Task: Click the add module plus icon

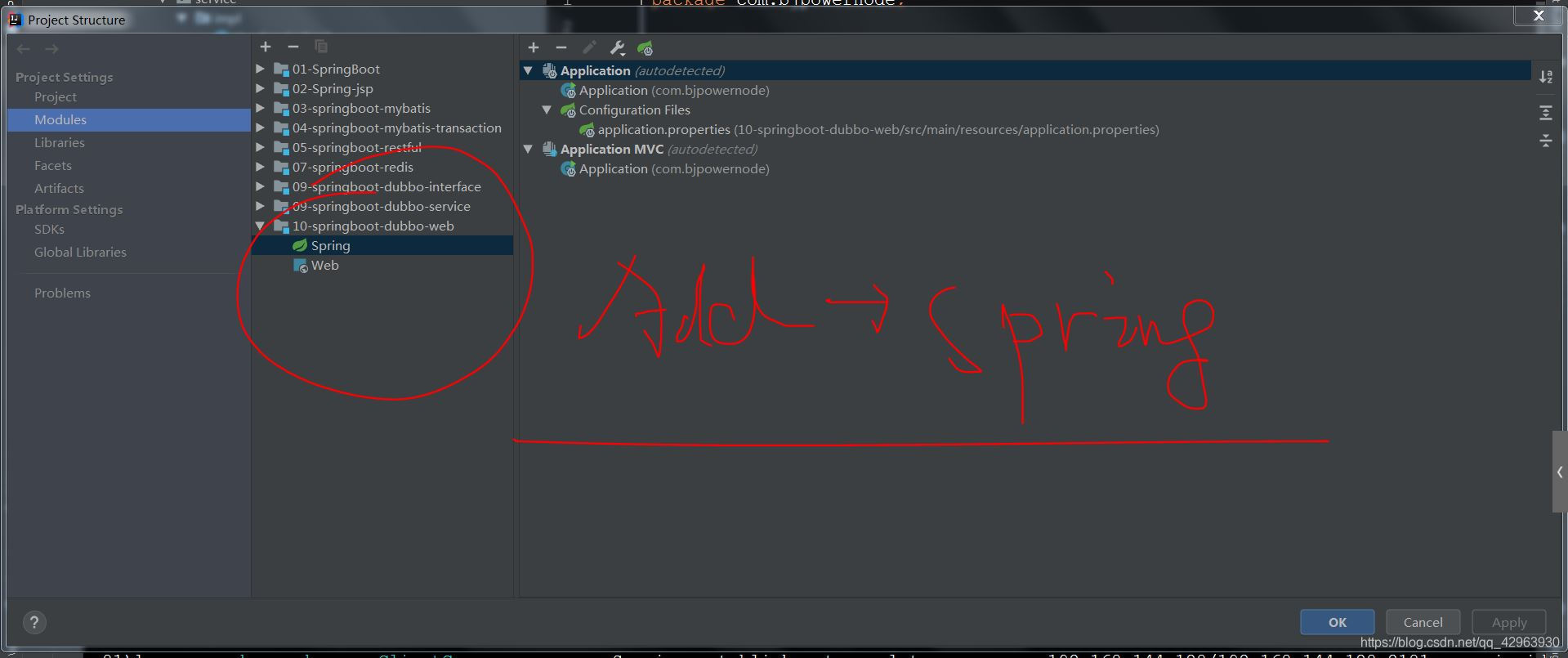Action: pyautogui.click(x=266, y=47)
